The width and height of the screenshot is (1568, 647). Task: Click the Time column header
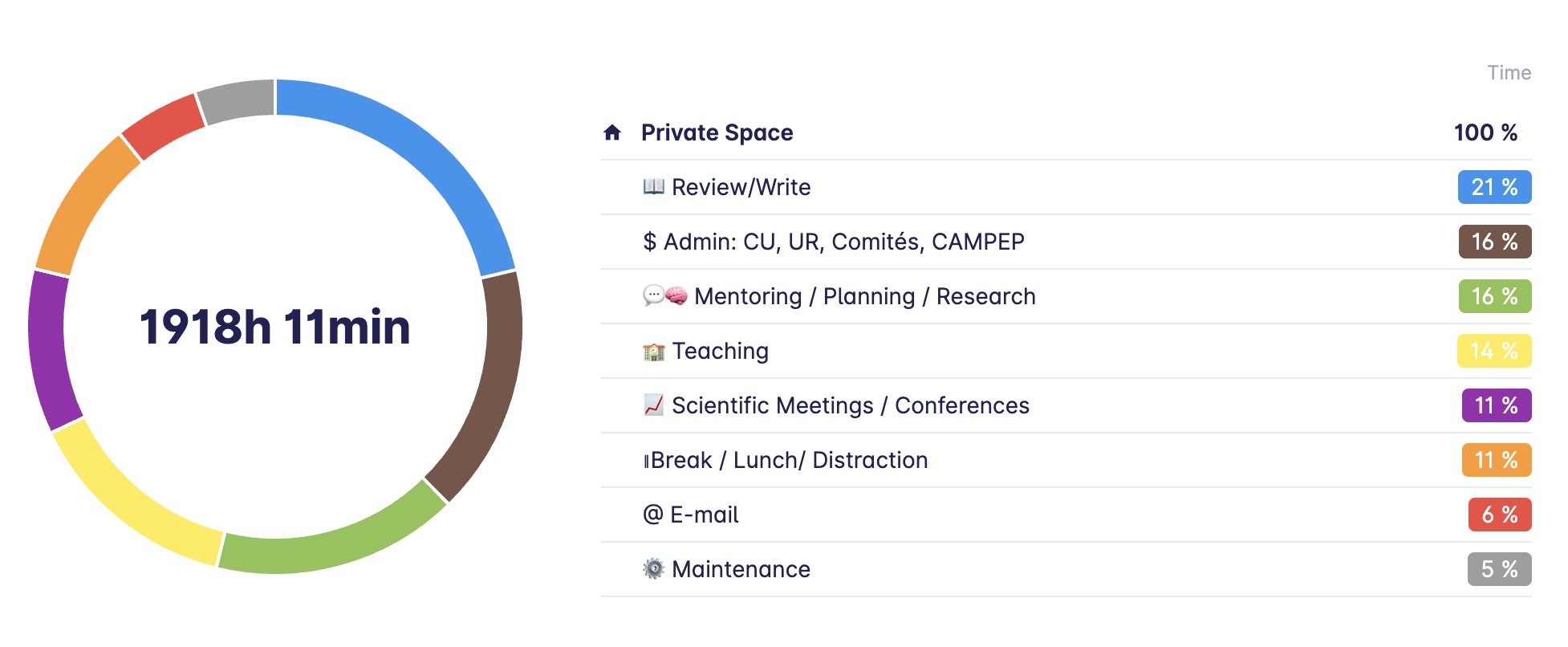click(1509, 73)
